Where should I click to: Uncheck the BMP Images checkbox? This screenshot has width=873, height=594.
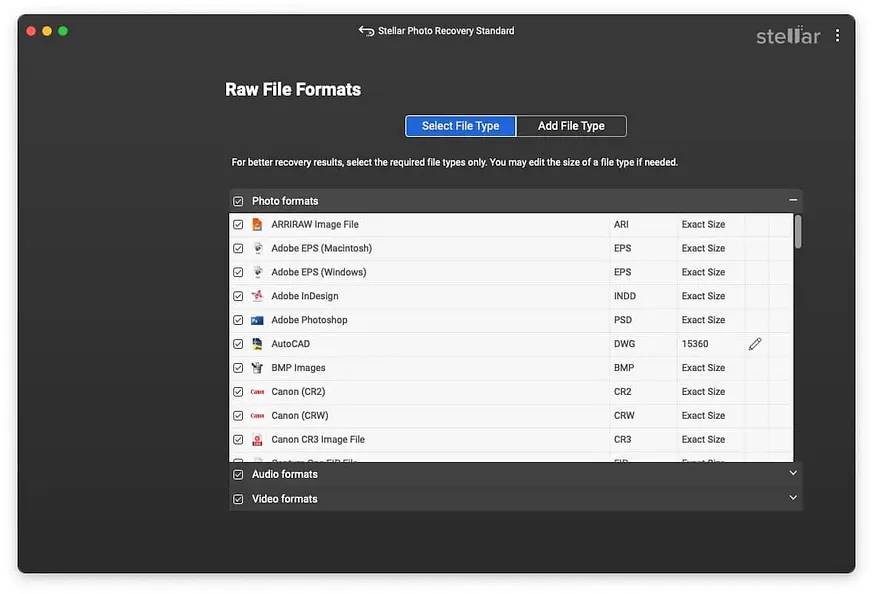238,368
